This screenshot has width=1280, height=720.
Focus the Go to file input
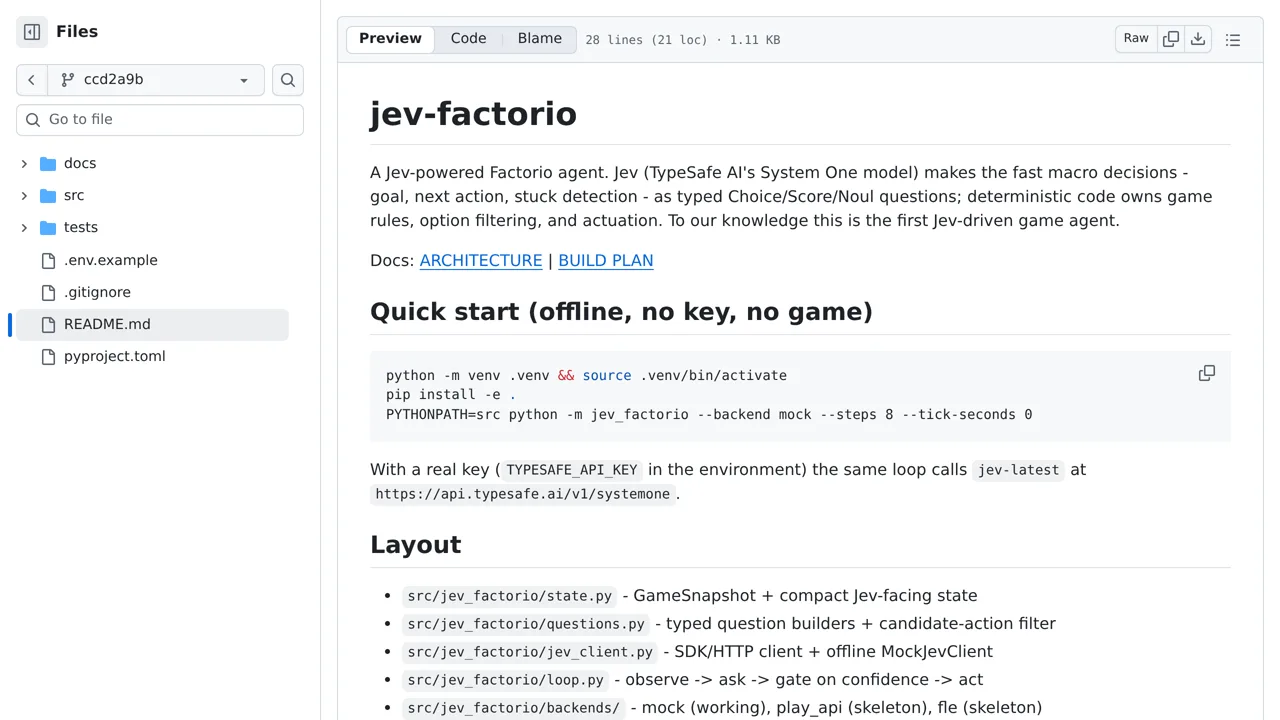coord(160,120)
